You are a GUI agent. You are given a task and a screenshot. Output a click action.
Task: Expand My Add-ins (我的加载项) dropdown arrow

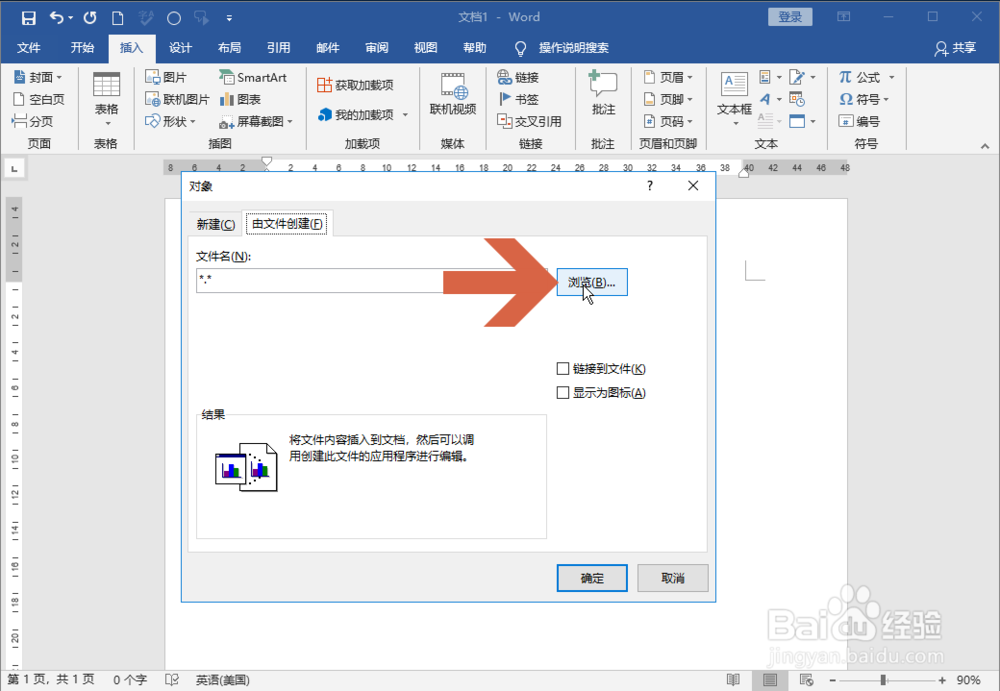point(404,115)
